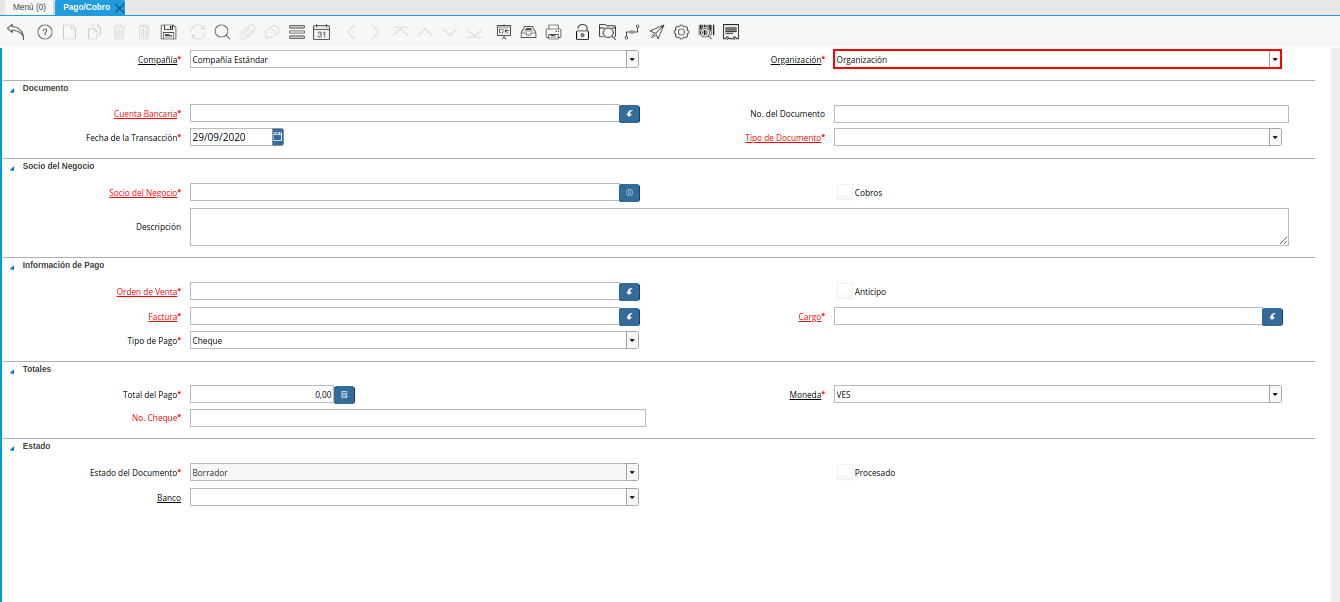Click the Print printer icon
Screen dimensions: 1340x602
554,32
